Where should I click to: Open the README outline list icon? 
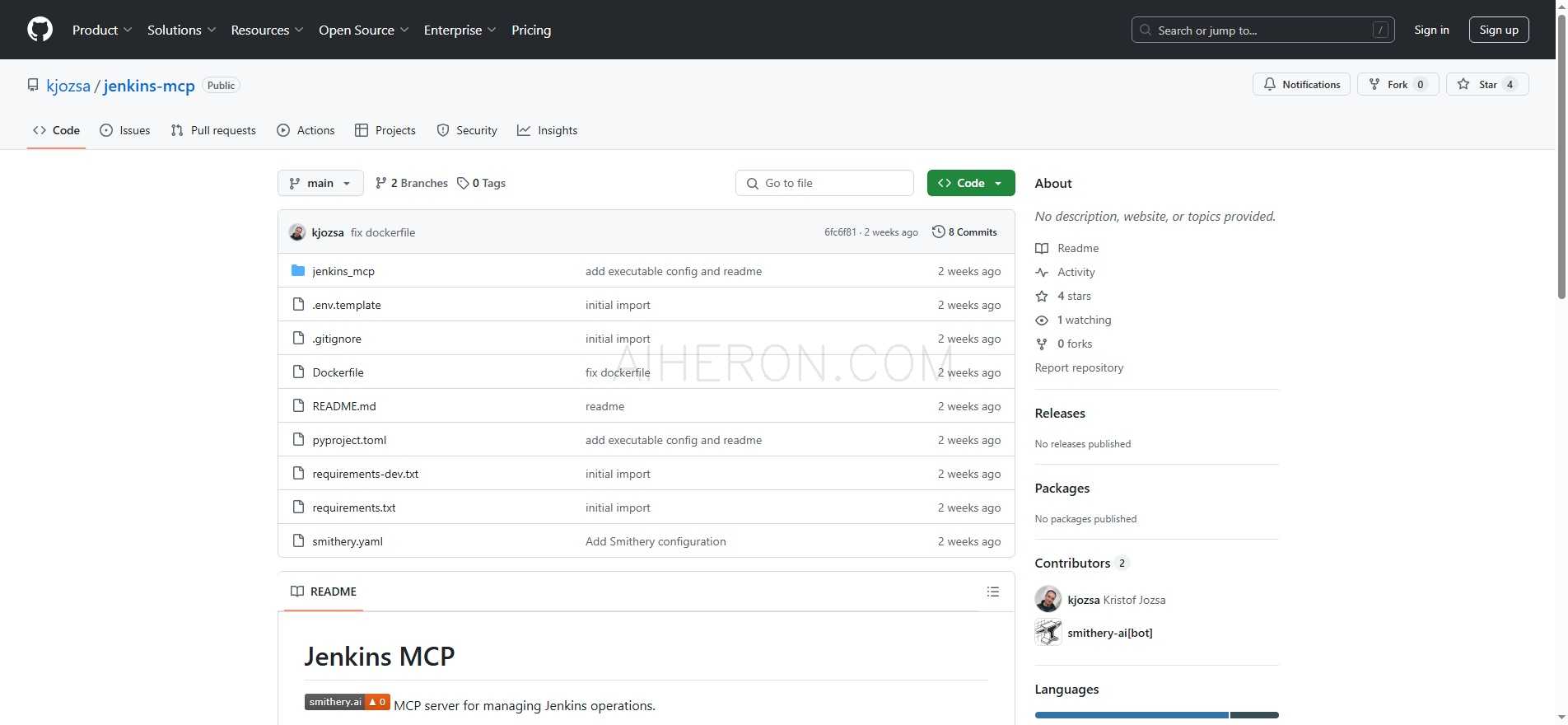click(x=993, y=592)
